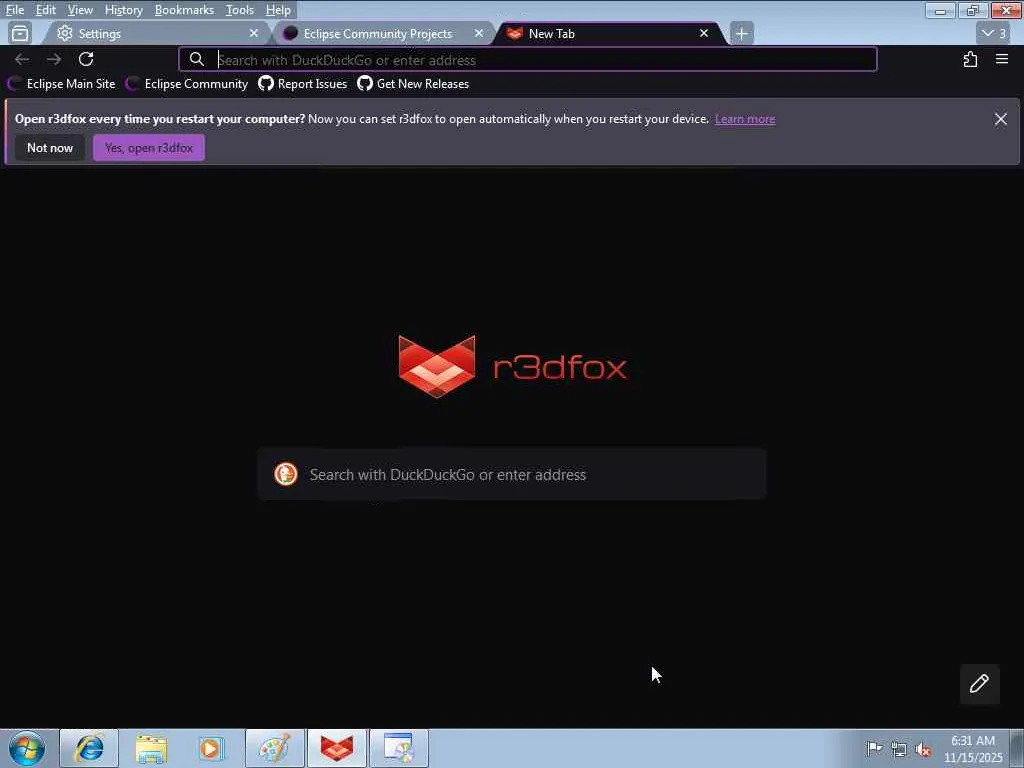Open the Windows Start menu
This screenshot has width=1024, height=768.
(x=27, y=748)
